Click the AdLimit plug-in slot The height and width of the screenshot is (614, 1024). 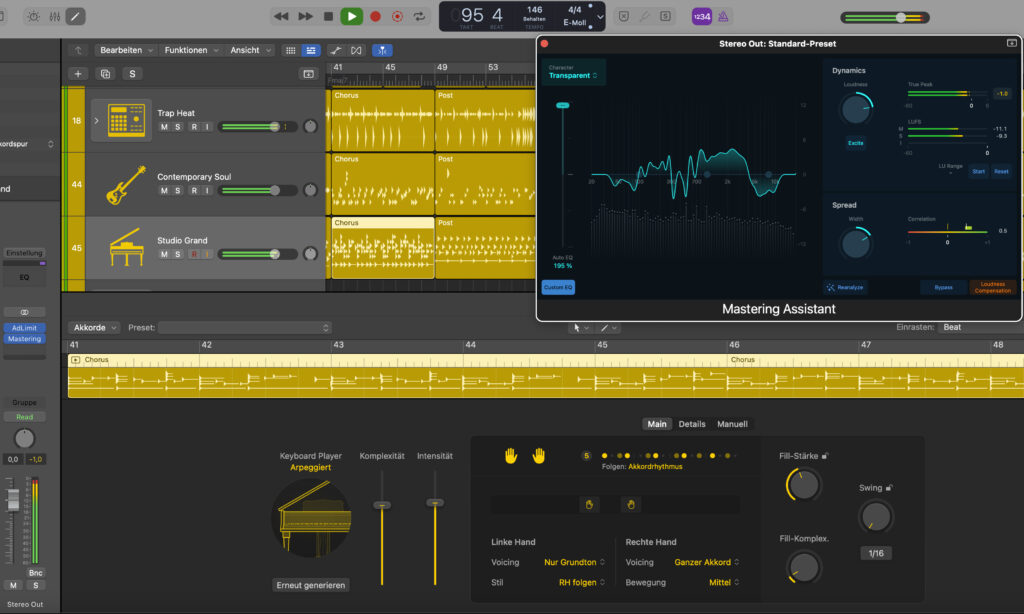(24, 328)
